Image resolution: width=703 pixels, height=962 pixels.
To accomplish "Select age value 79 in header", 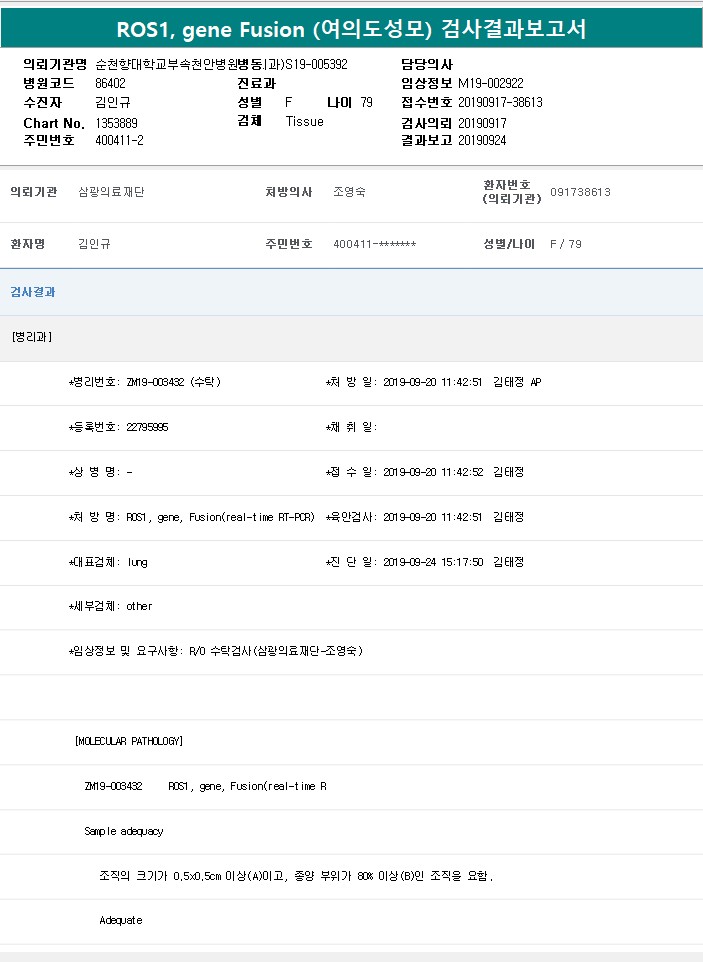I will coord(366,102).
